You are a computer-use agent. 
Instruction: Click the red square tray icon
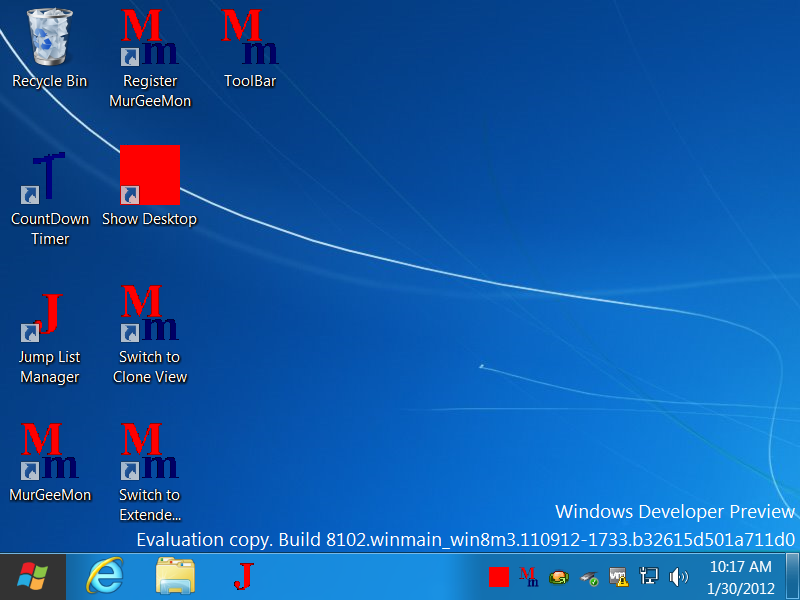(x=498, y=577)
